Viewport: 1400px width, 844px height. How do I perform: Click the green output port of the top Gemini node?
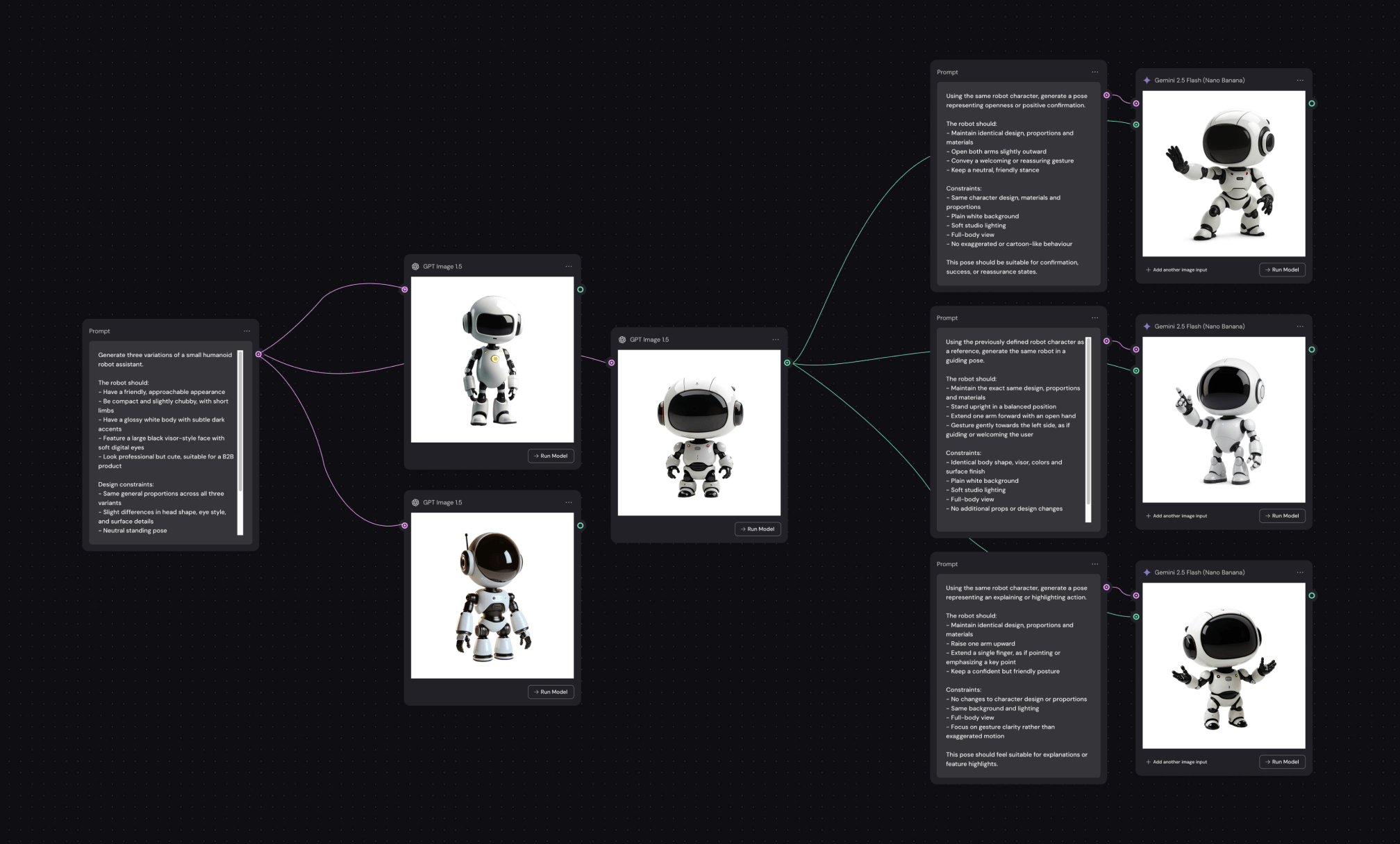[1312, 103]
